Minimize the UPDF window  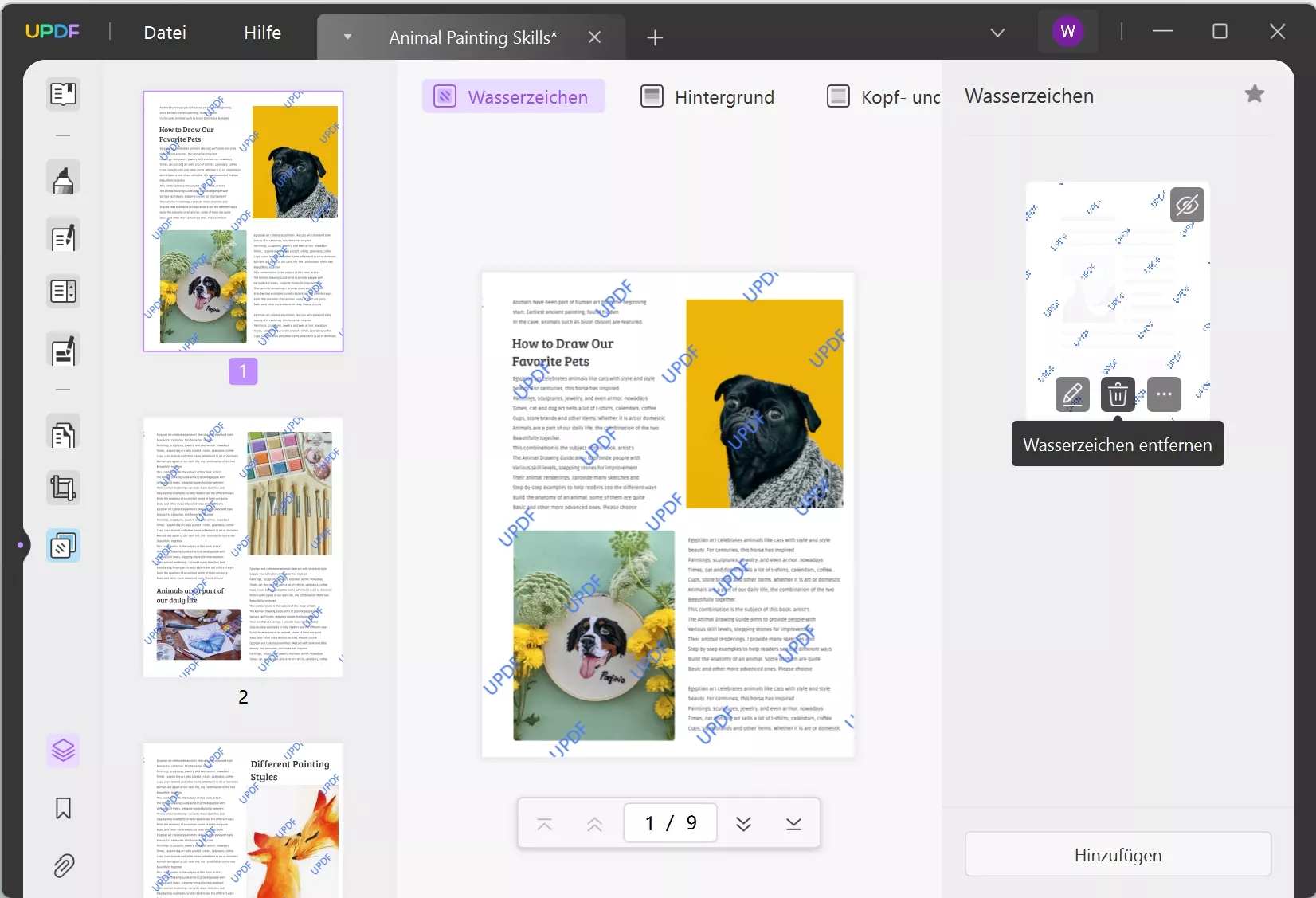click(1162, 32)
